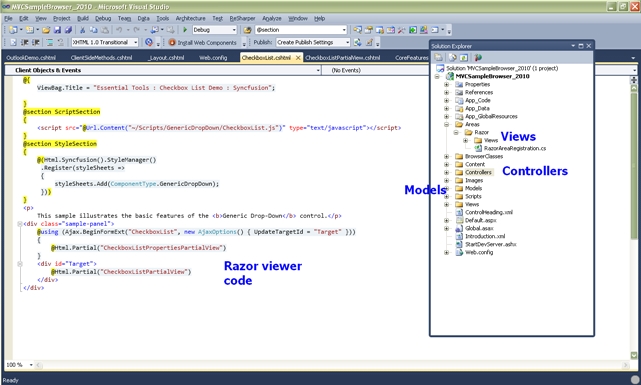This screenshot has height=385, width=641.
Task: Switch to the _Layout.cshtml tab
Action: 166,58
